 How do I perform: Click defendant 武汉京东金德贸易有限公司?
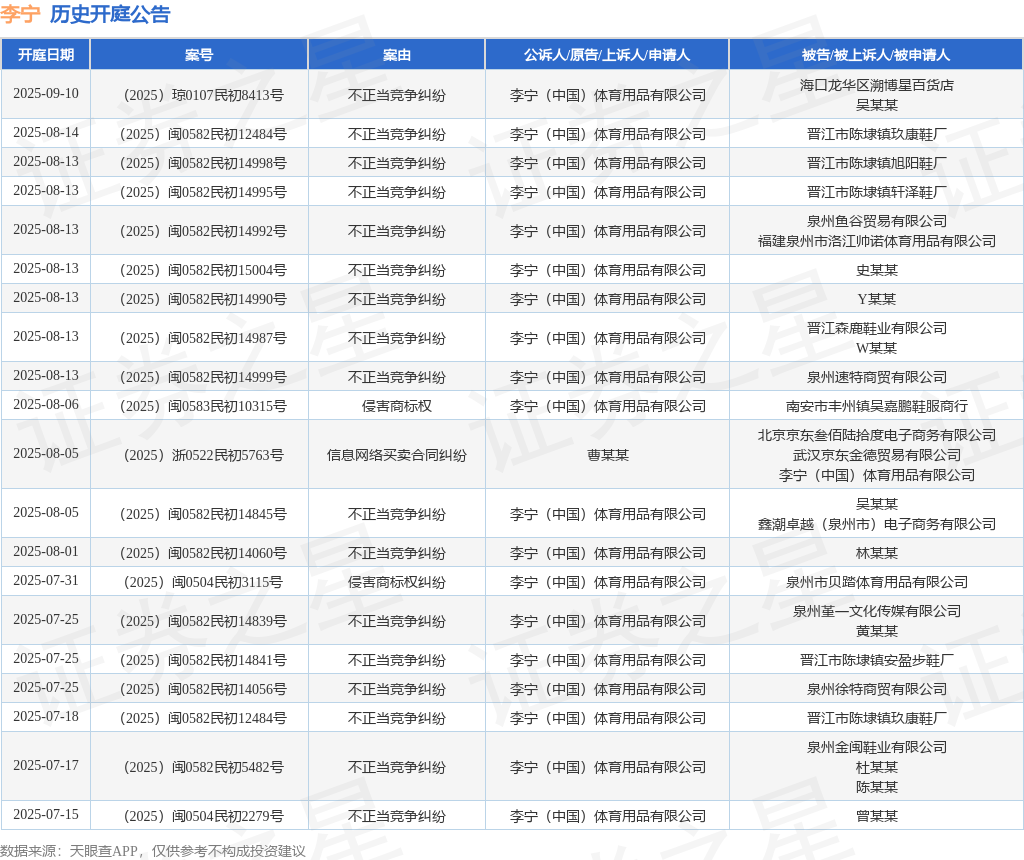876,455
